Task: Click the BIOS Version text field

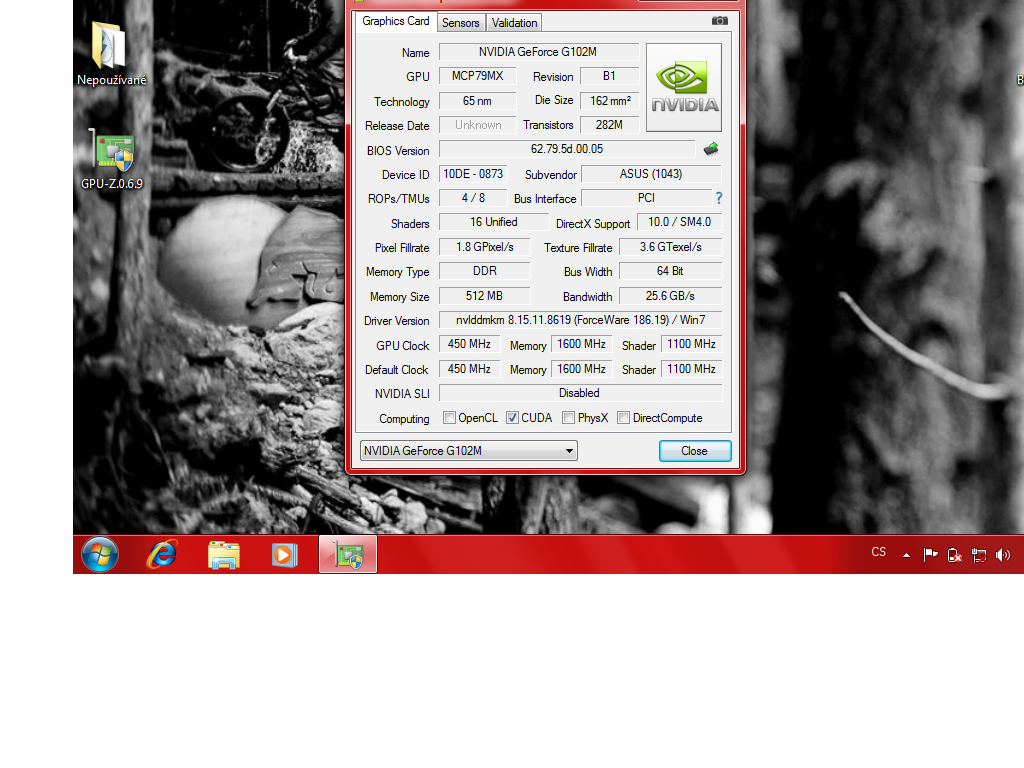Action: point(566,149)
